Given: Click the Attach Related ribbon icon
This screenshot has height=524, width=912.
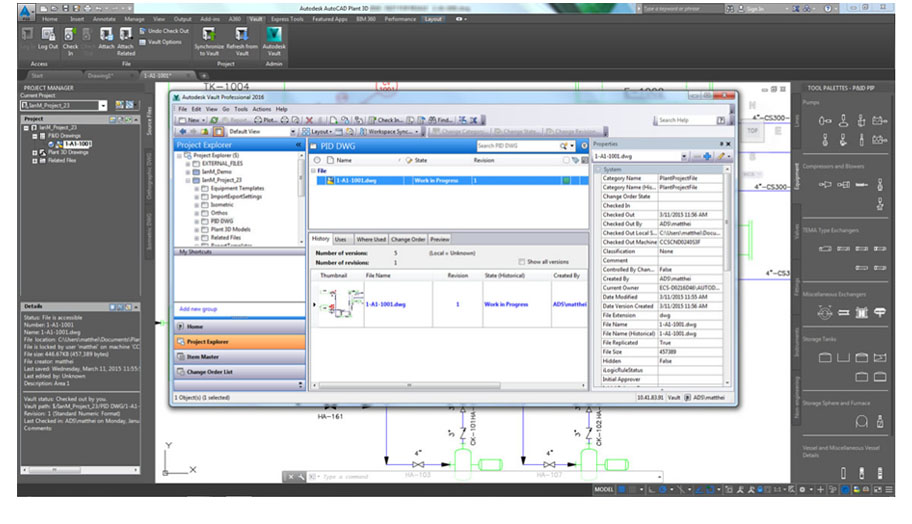Looking at the screenshot, I should coord(126,35).
